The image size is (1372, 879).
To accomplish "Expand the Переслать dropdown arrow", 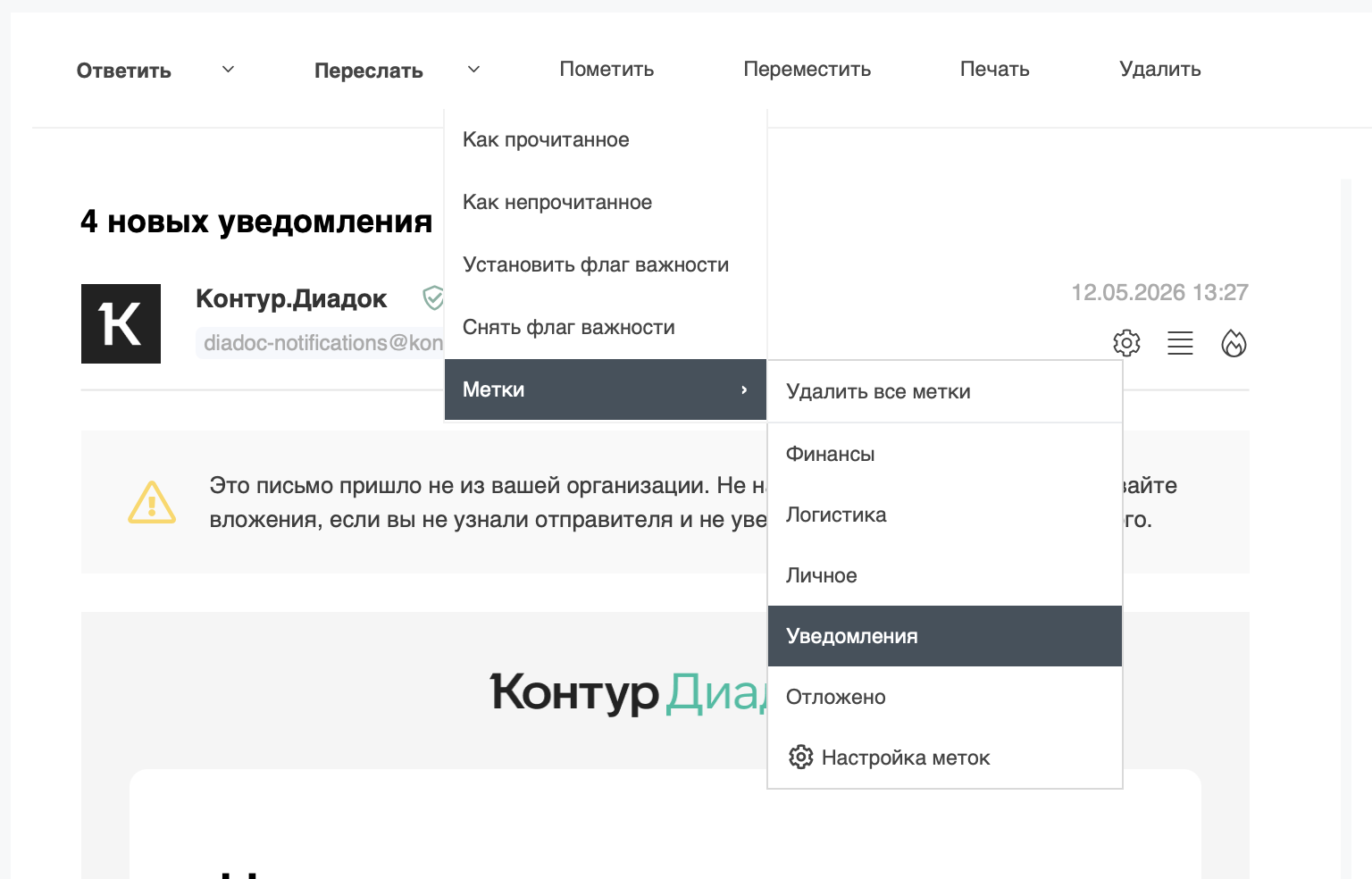I will 473,69.
